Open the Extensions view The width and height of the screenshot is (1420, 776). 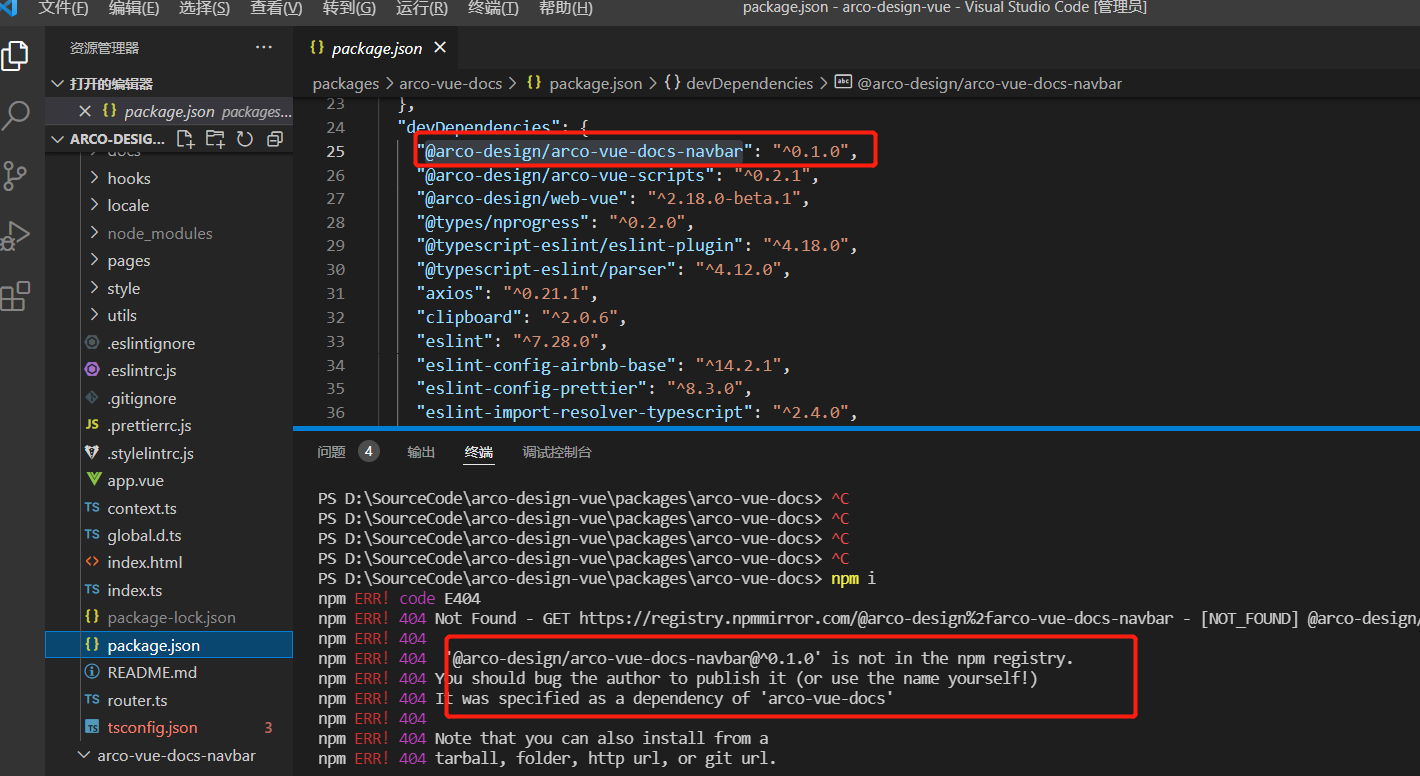coord(15,295)
